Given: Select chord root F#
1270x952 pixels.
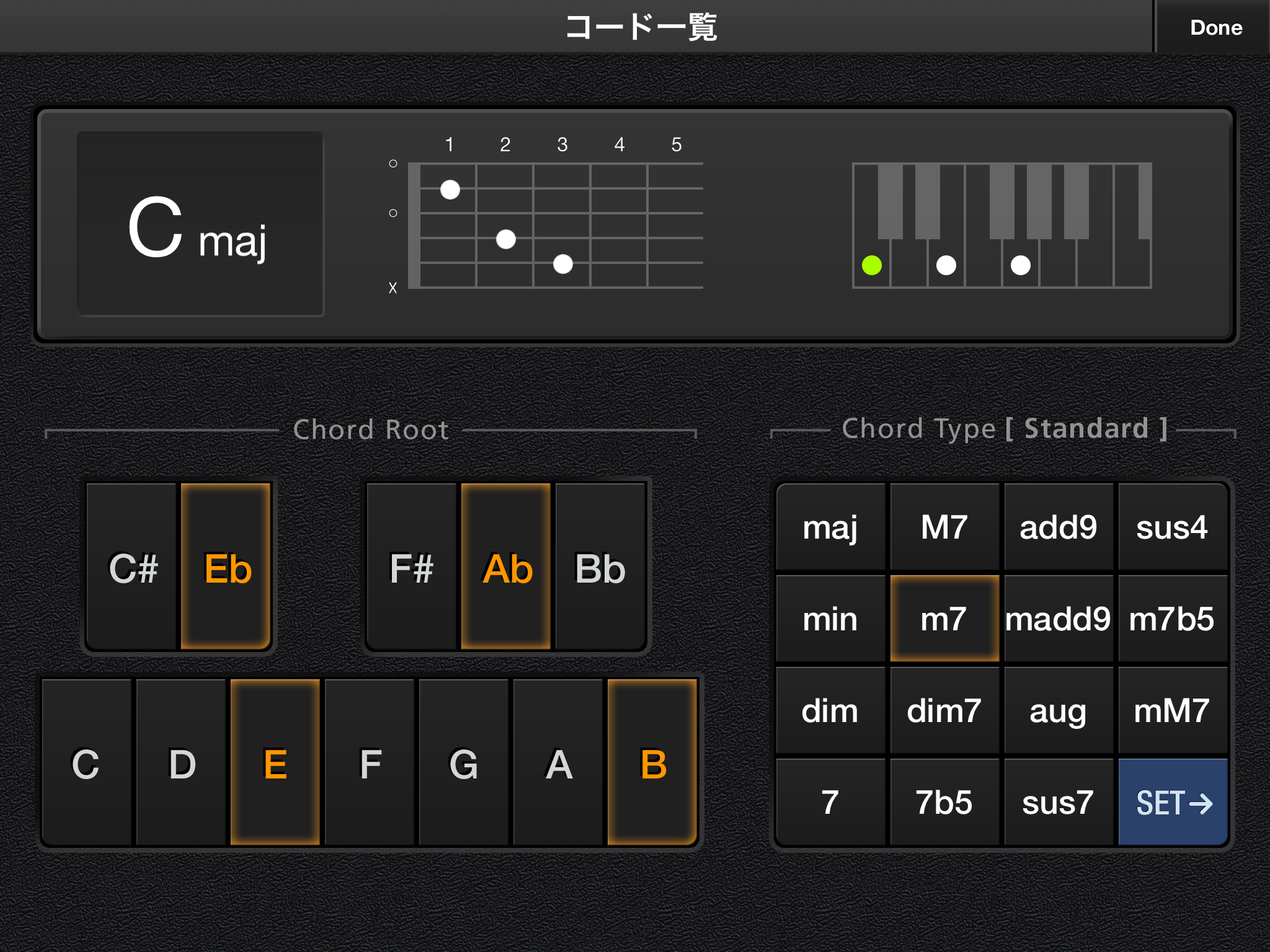Looking at the screenshot, I should (x=411, y=567).
